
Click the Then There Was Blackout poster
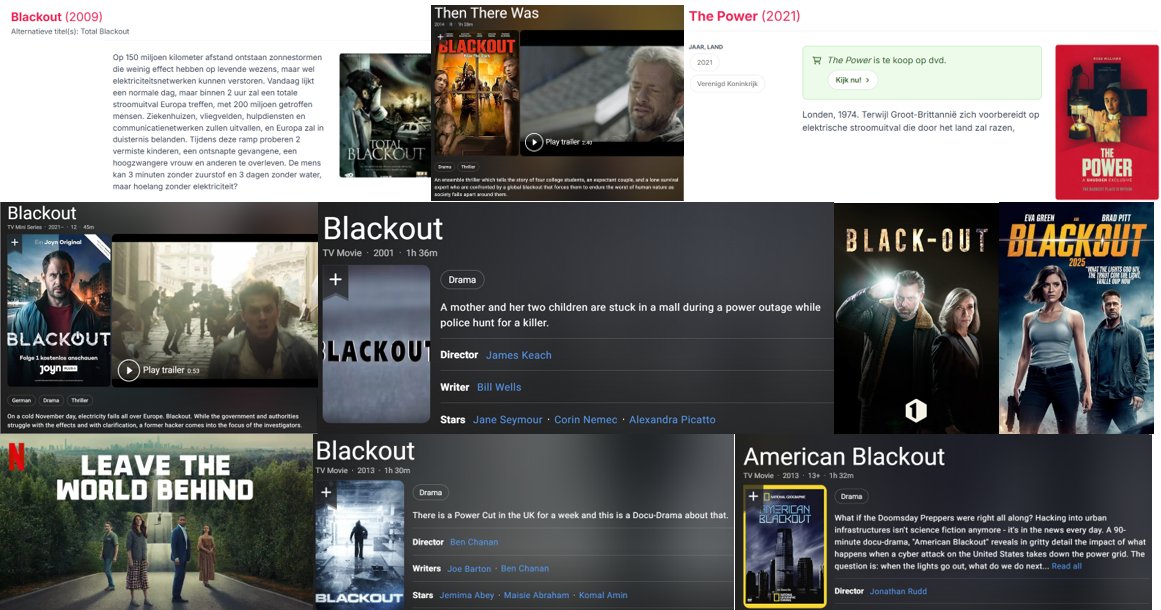pyautogui.click(x=475, y=93)
